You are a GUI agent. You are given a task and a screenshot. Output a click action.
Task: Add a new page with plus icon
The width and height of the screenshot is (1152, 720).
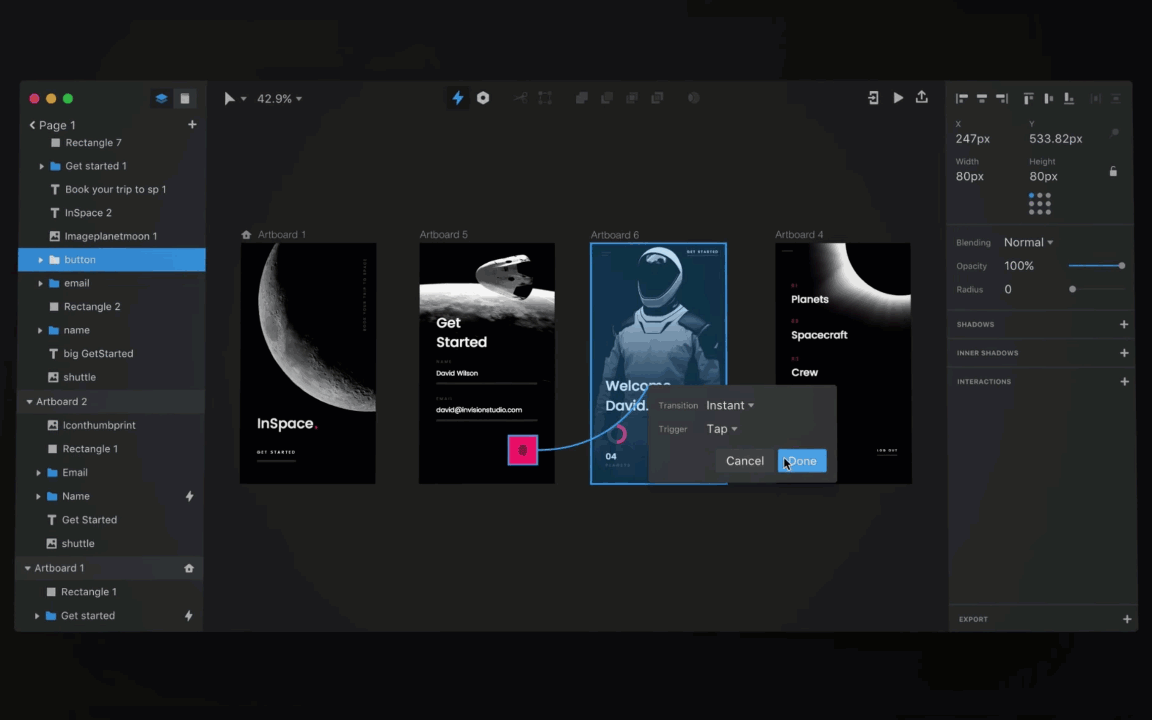coord(192,125)
